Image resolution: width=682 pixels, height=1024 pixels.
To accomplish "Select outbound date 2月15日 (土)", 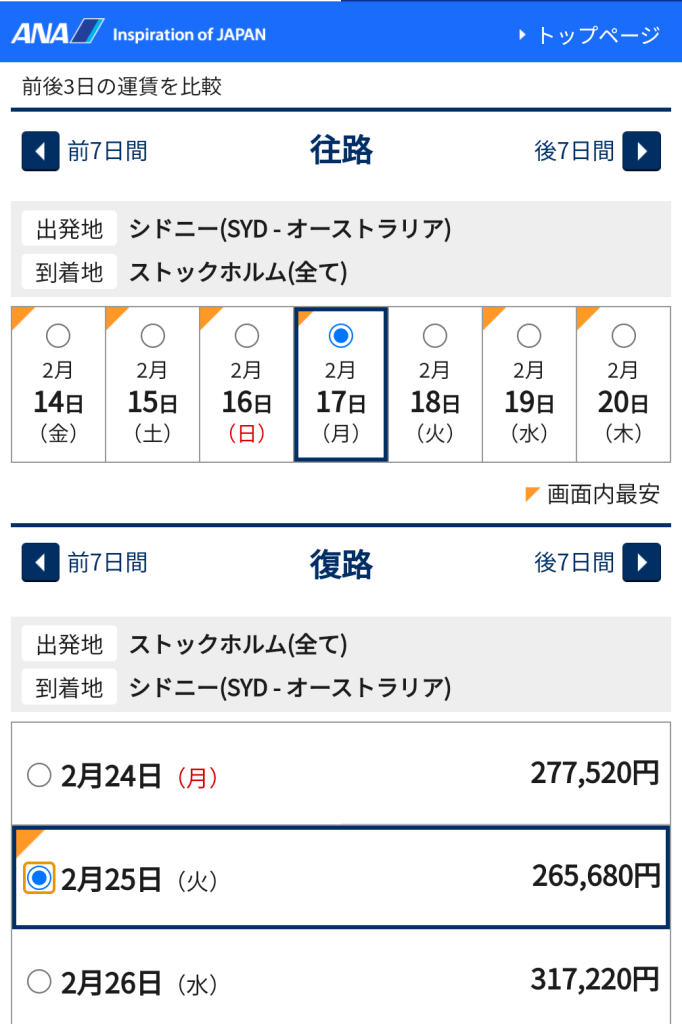I will [x=152, y=335].
